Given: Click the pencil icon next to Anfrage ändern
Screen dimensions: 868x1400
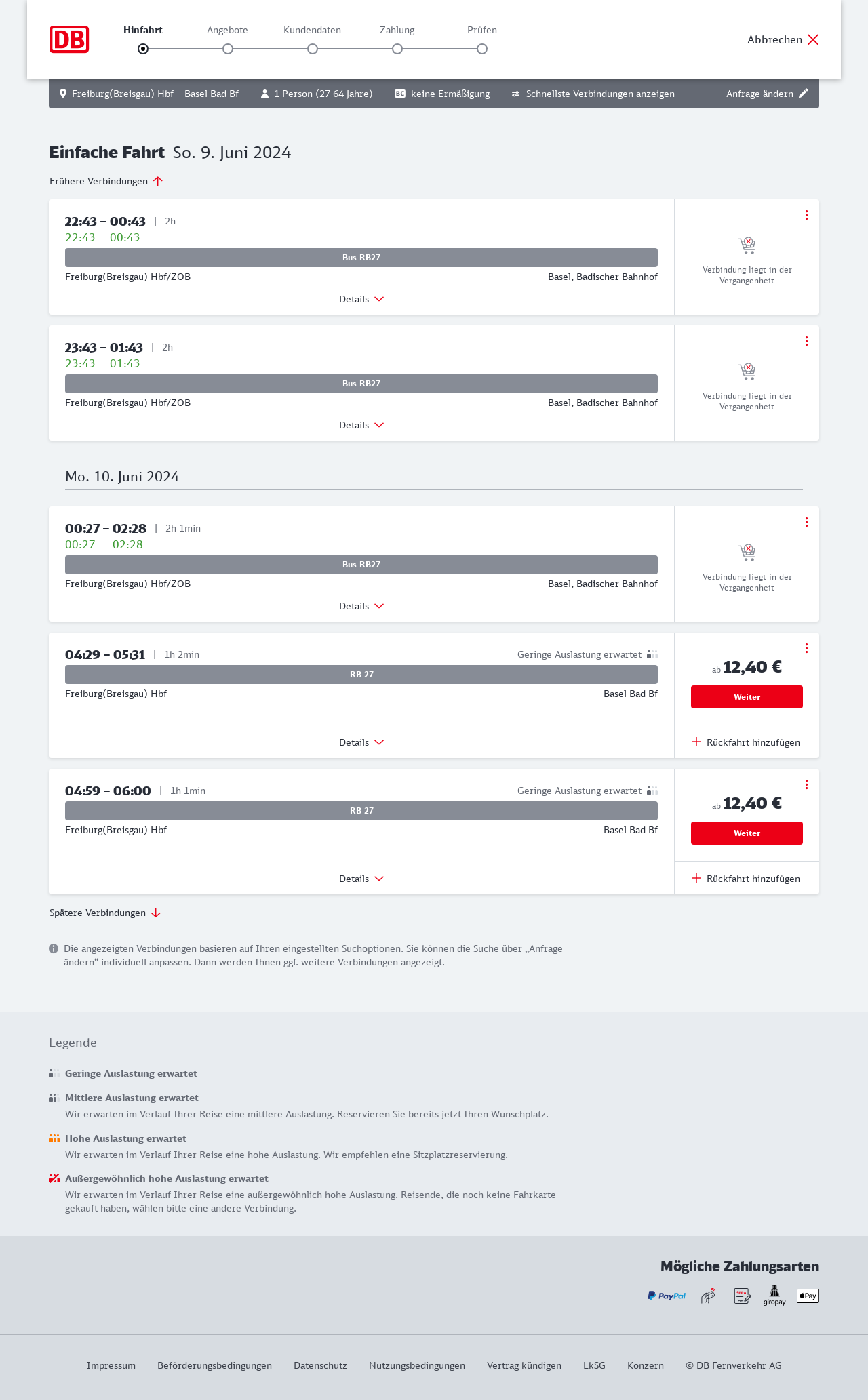Looking at the screenshot, I should click(x=804, y=94).
